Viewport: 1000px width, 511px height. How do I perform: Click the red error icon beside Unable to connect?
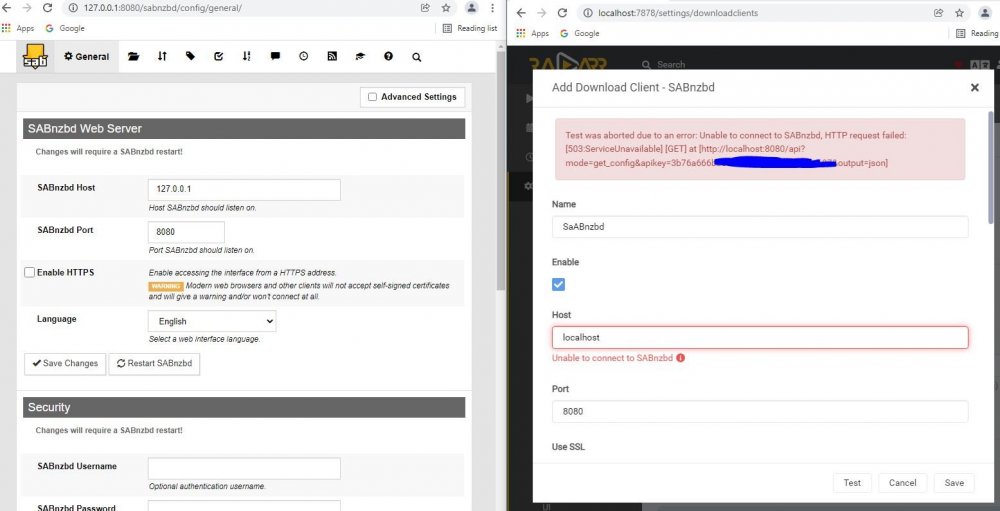[680, 358]
